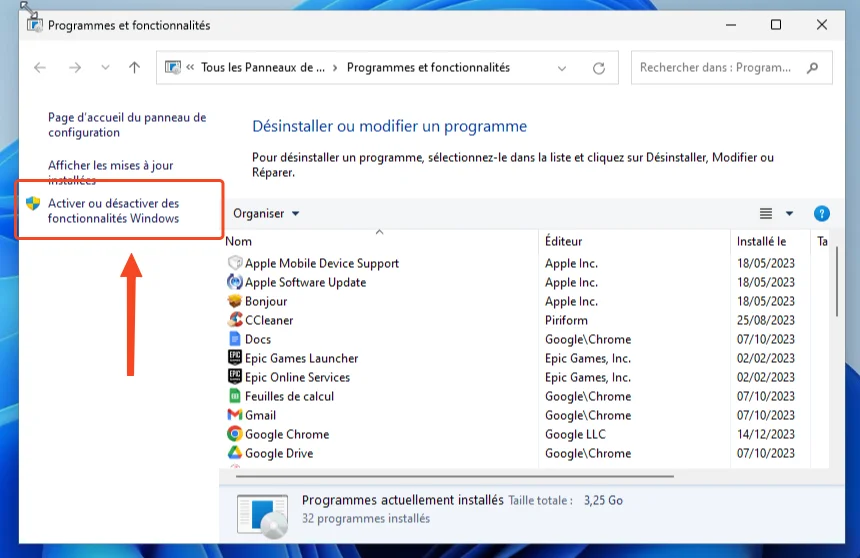Click the vertical scrollbar of program list
The width and height of the screenshot is (860, 558).
pos(836,282)
